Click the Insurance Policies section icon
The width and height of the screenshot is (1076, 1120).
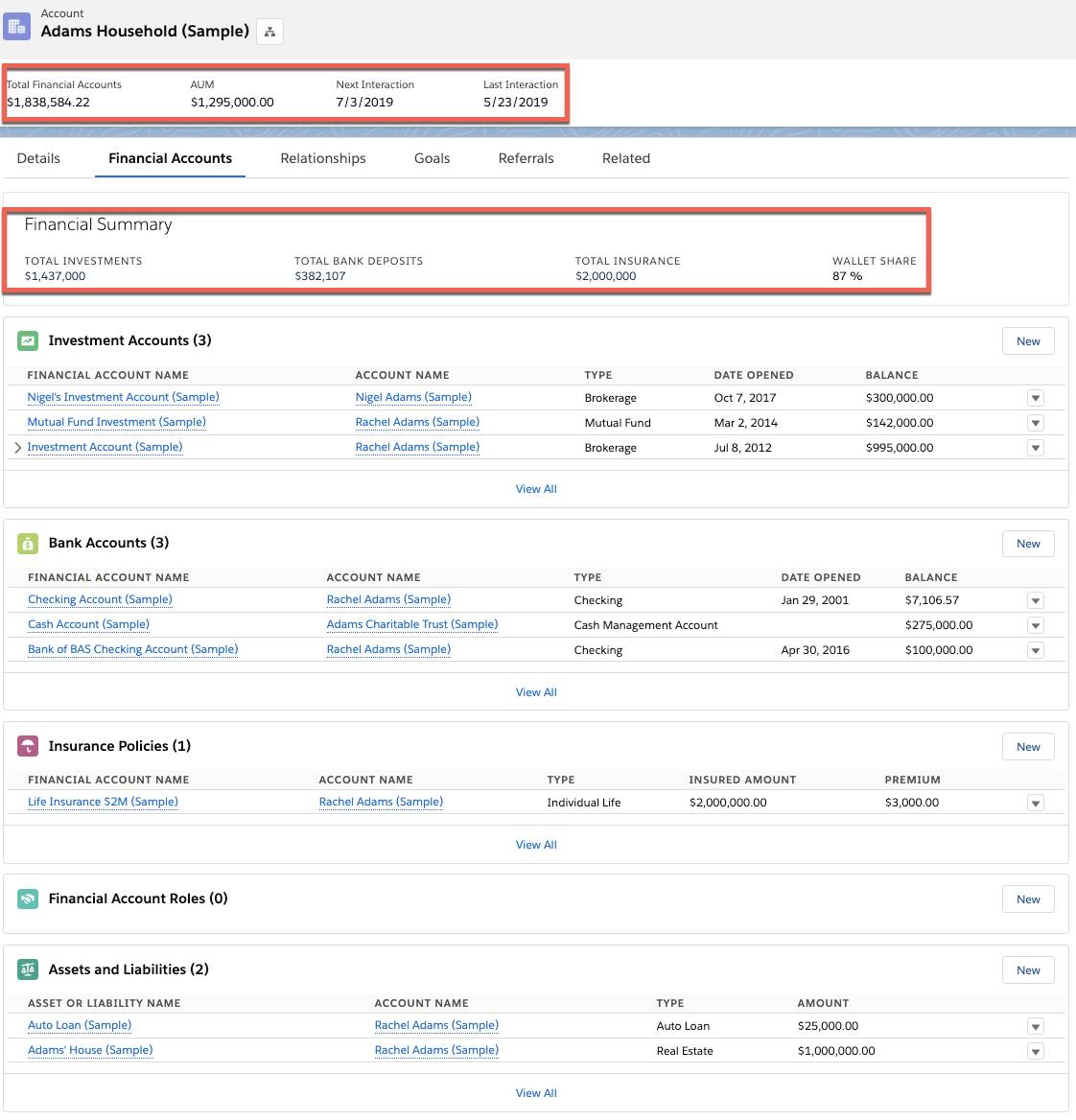point(28,745)
